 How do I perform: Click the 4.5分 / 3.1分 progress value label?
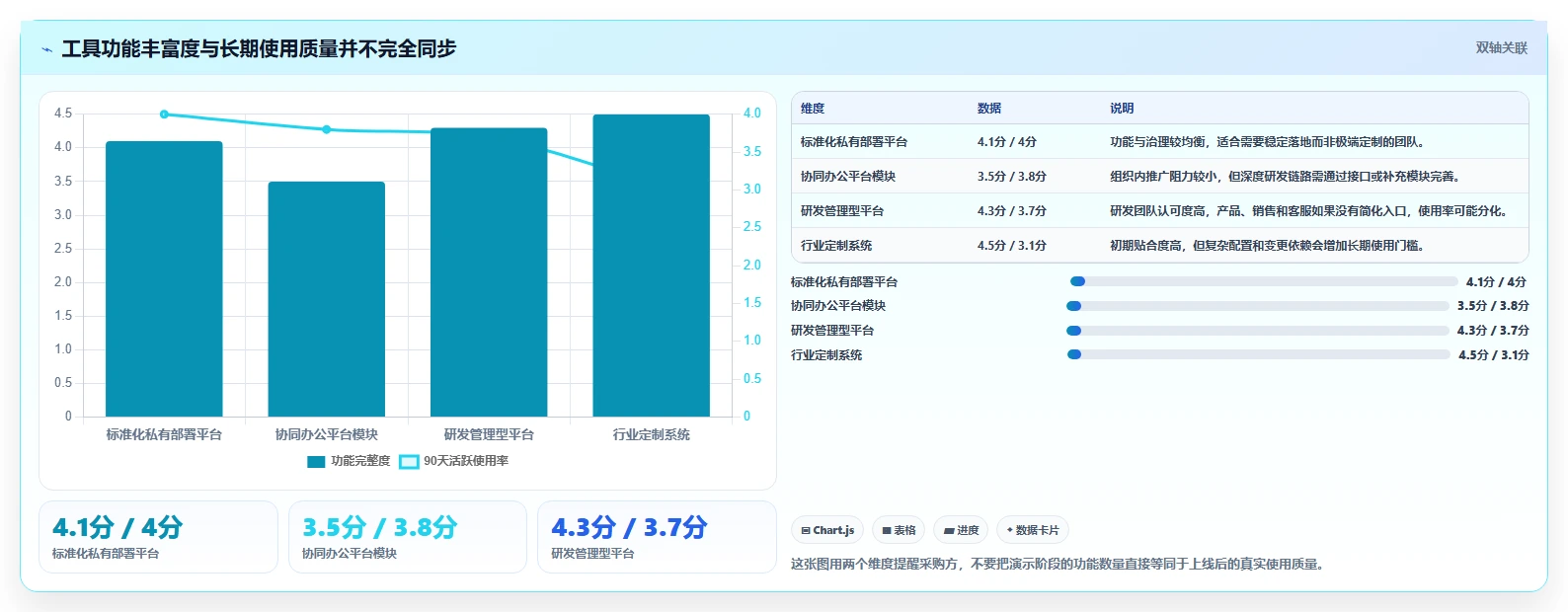tap(1494, 355)
